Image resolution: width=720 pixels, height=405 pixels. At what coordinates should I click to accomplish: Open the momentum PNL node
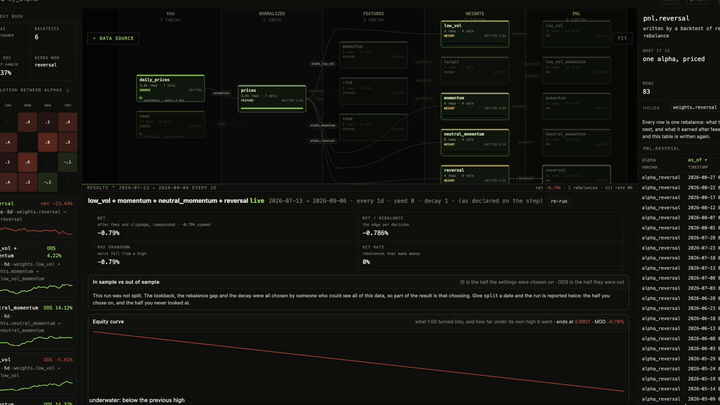576,107
